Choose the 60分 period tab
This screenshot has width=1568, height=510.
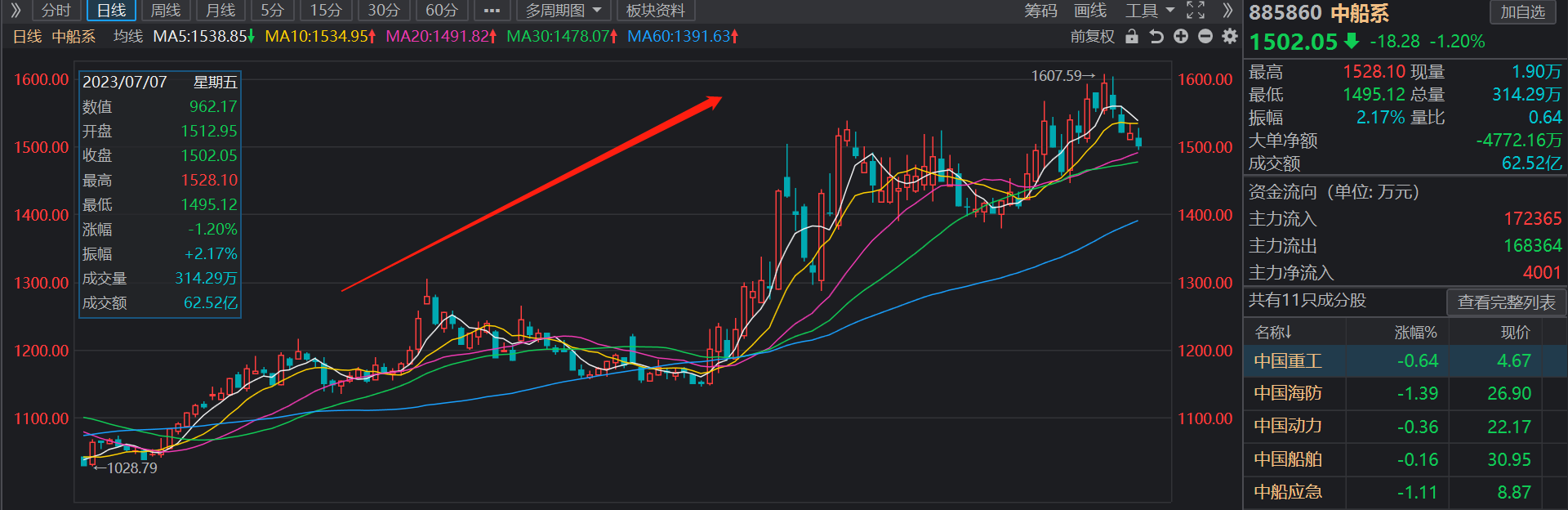point(442,11)
